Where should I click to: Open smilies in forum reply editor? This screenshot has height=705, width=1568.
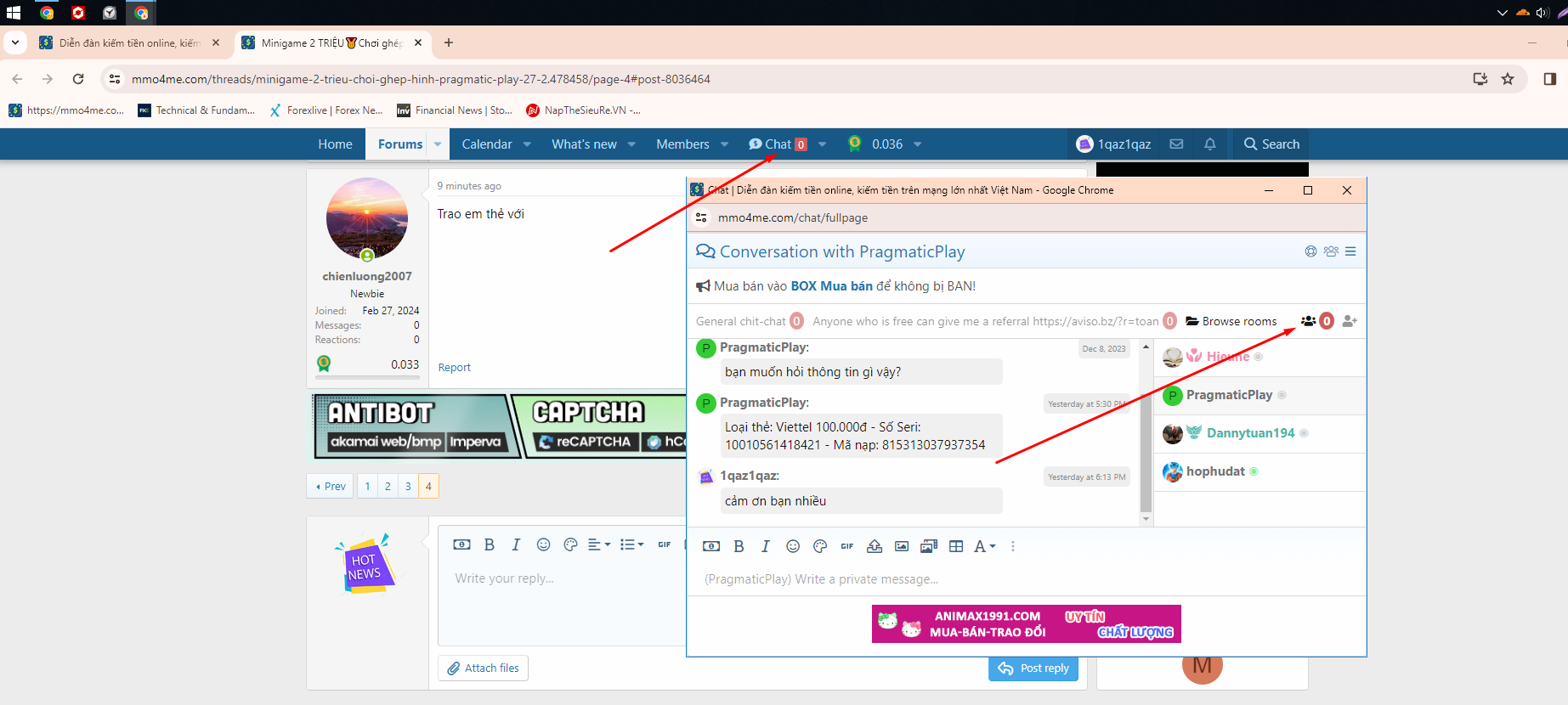[x=544, y=544]
